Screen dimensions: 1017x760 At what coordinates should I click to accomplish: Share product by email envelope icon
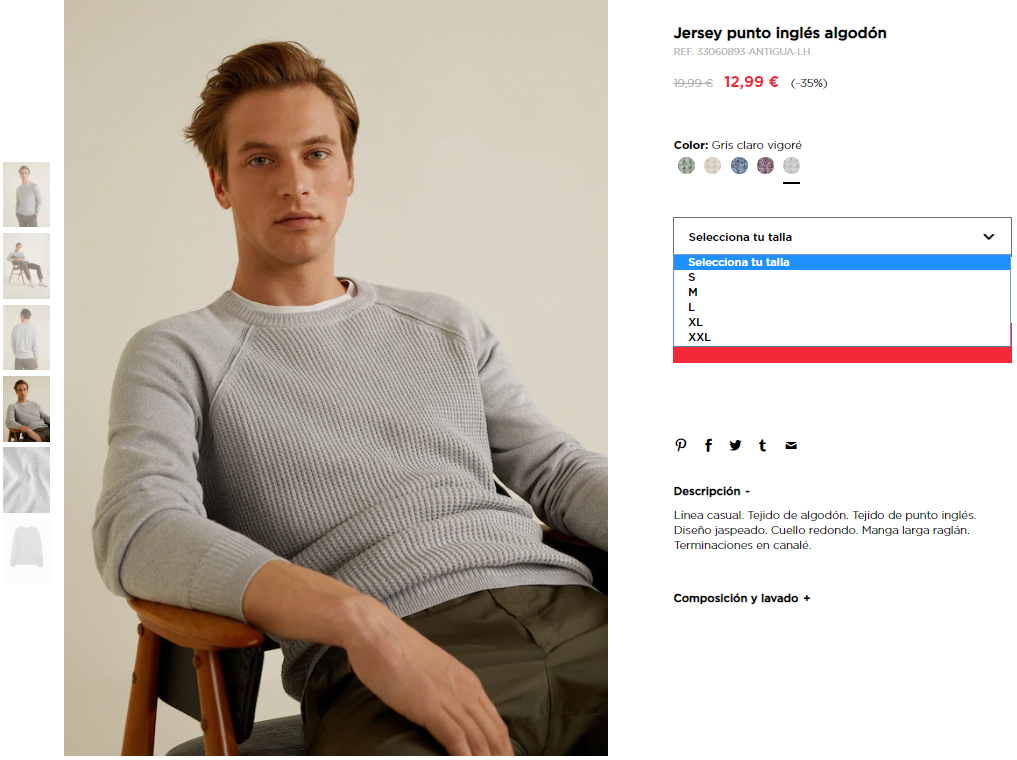[x=791, y=445]
